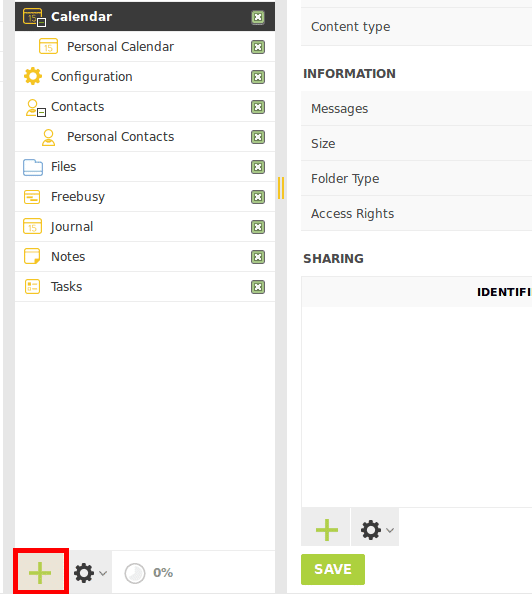Viewport: 532px width, 594px height.
Task: Click the Personal Contacts person icon
Action: click(48, 137)
